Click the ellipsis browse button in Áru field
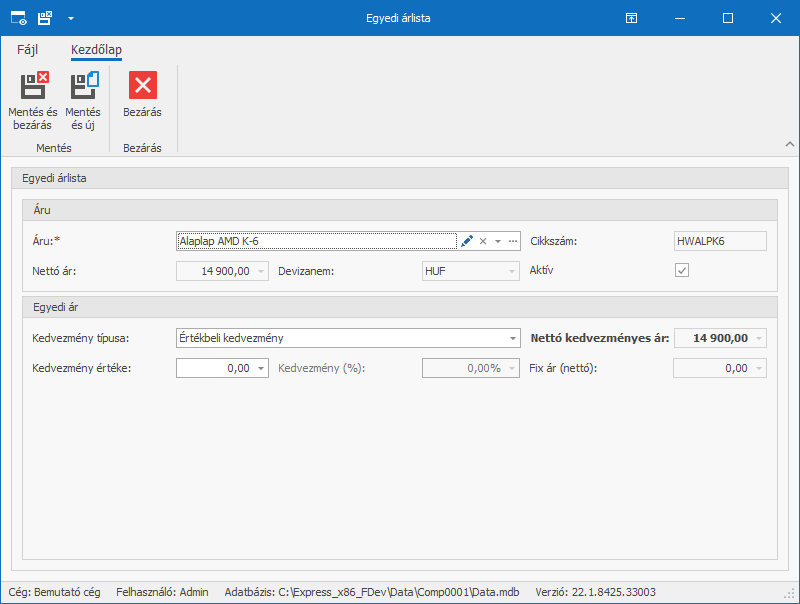 click(513, 241)
